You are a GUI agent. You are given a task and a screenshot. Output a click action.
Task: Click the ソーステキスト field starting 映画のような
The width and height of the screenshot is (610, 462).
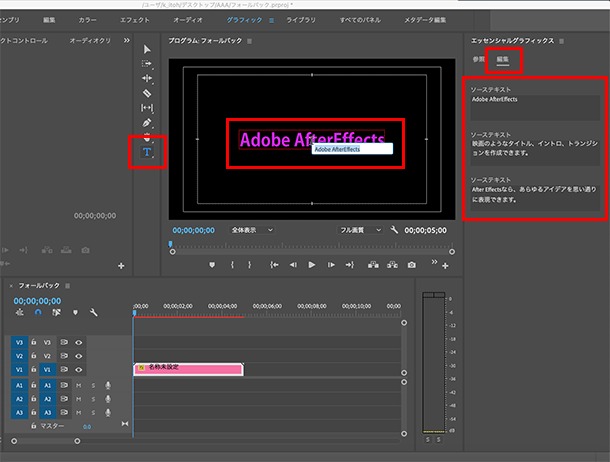535,152
